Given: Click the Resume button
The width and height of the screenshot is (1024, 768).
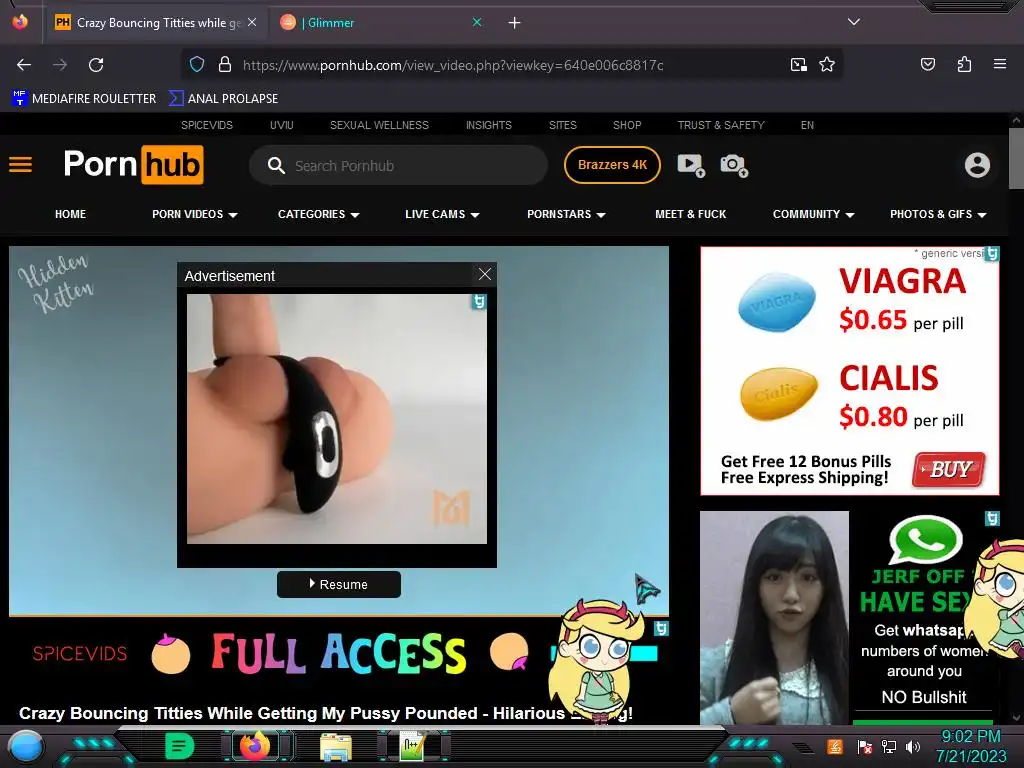Looking at the screenshot, I should (338, 584).
